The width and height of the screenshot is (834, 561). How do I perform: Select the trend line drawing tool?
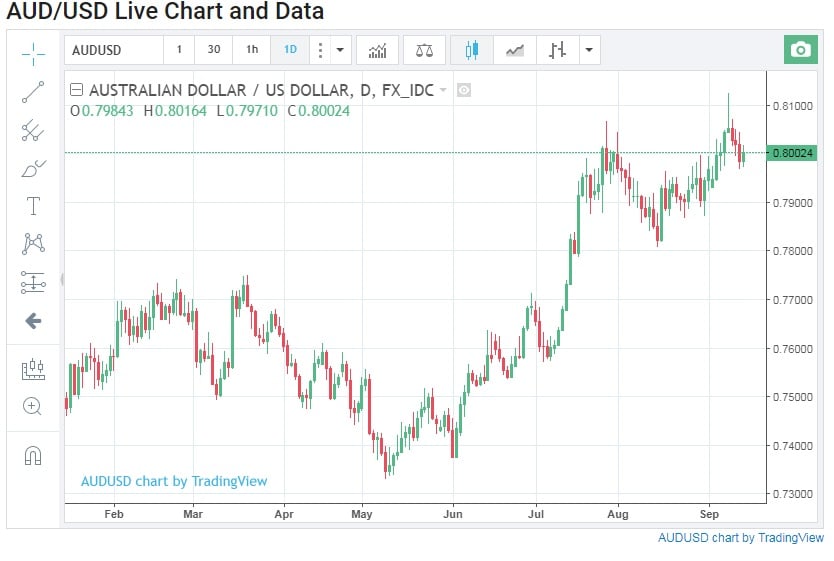coord(33,92)
